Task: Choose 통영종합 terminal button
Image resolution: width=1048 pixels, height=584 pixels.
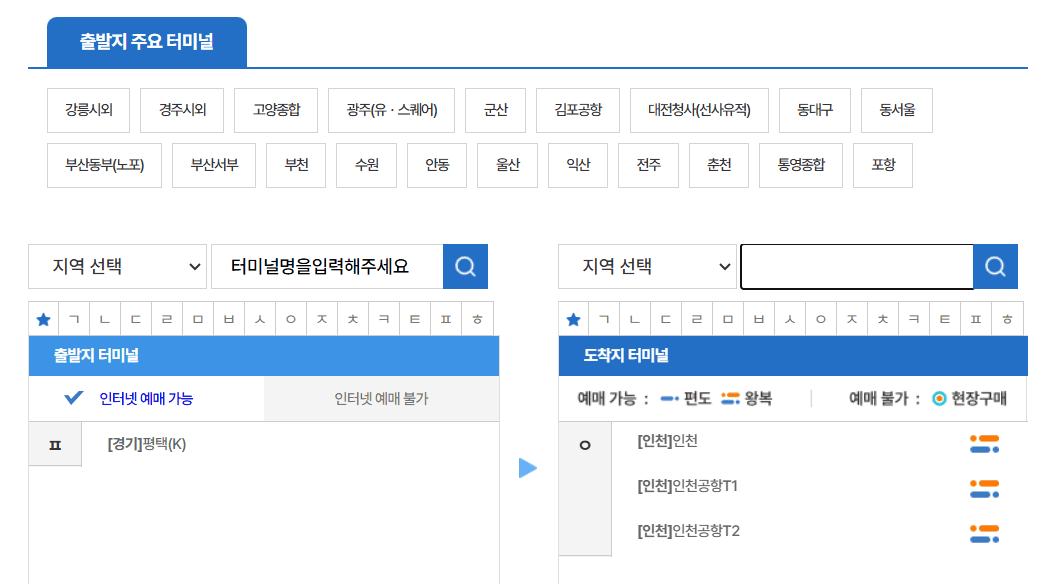Action: [x=801, y=165]
